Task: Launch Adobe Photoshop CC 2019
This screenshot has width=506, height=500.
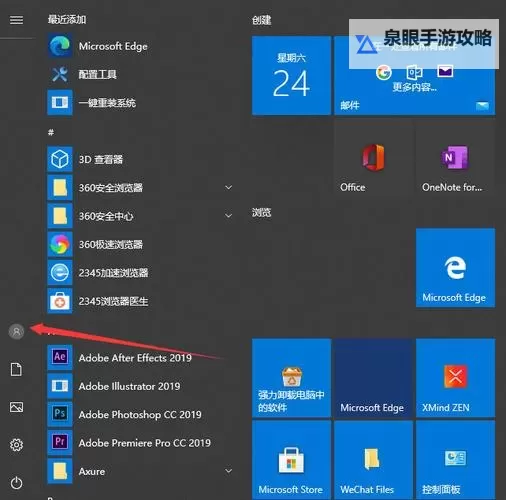Action: click(140, 414)
